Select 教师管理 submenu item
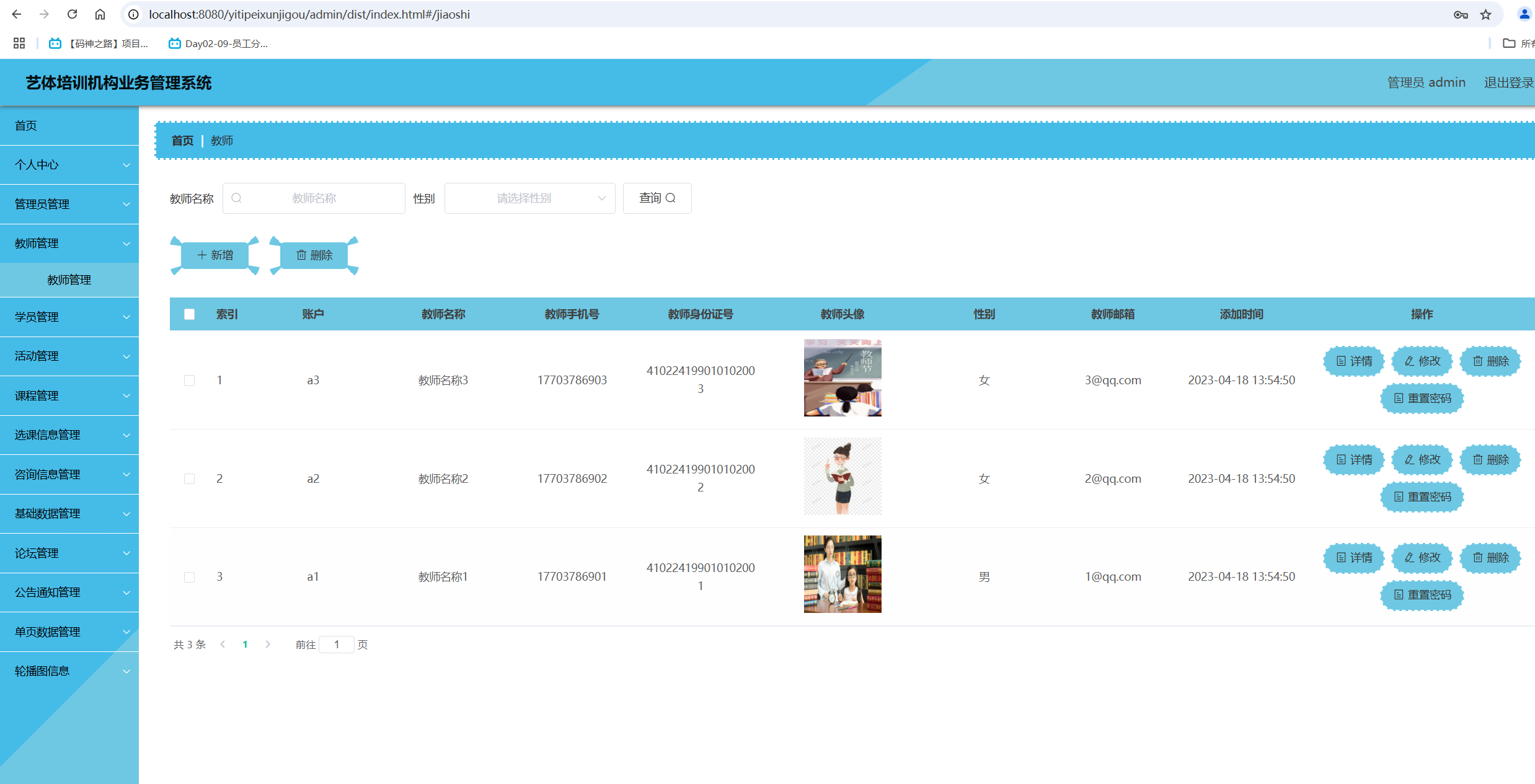1535x784 pixels. click(69, 280)
